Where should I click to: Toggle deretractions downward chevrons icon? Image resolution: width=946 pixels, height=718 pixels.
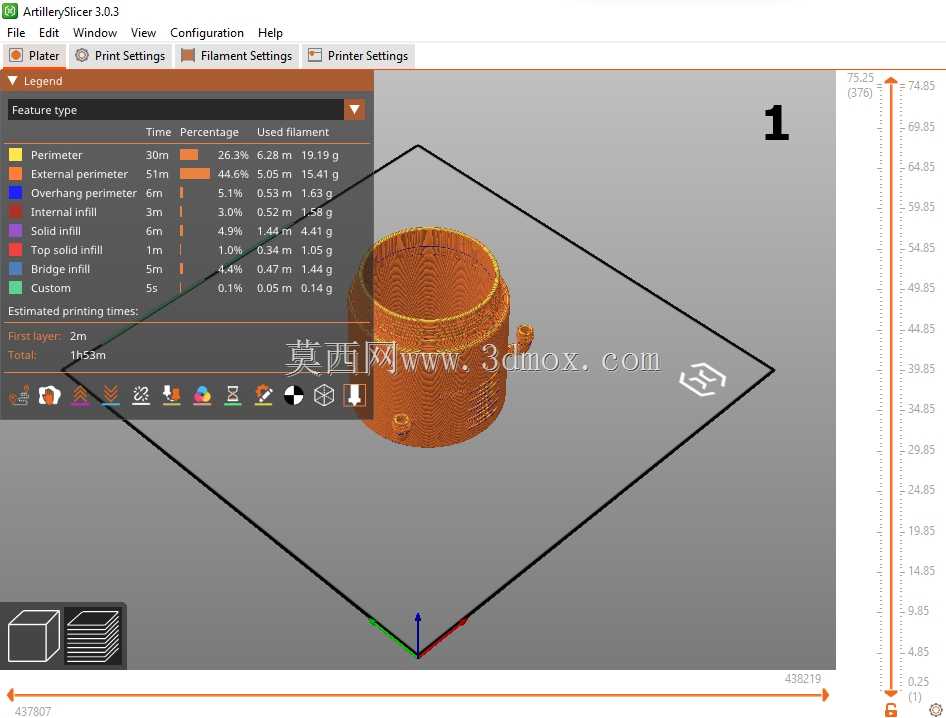click(x=110, y=396)
